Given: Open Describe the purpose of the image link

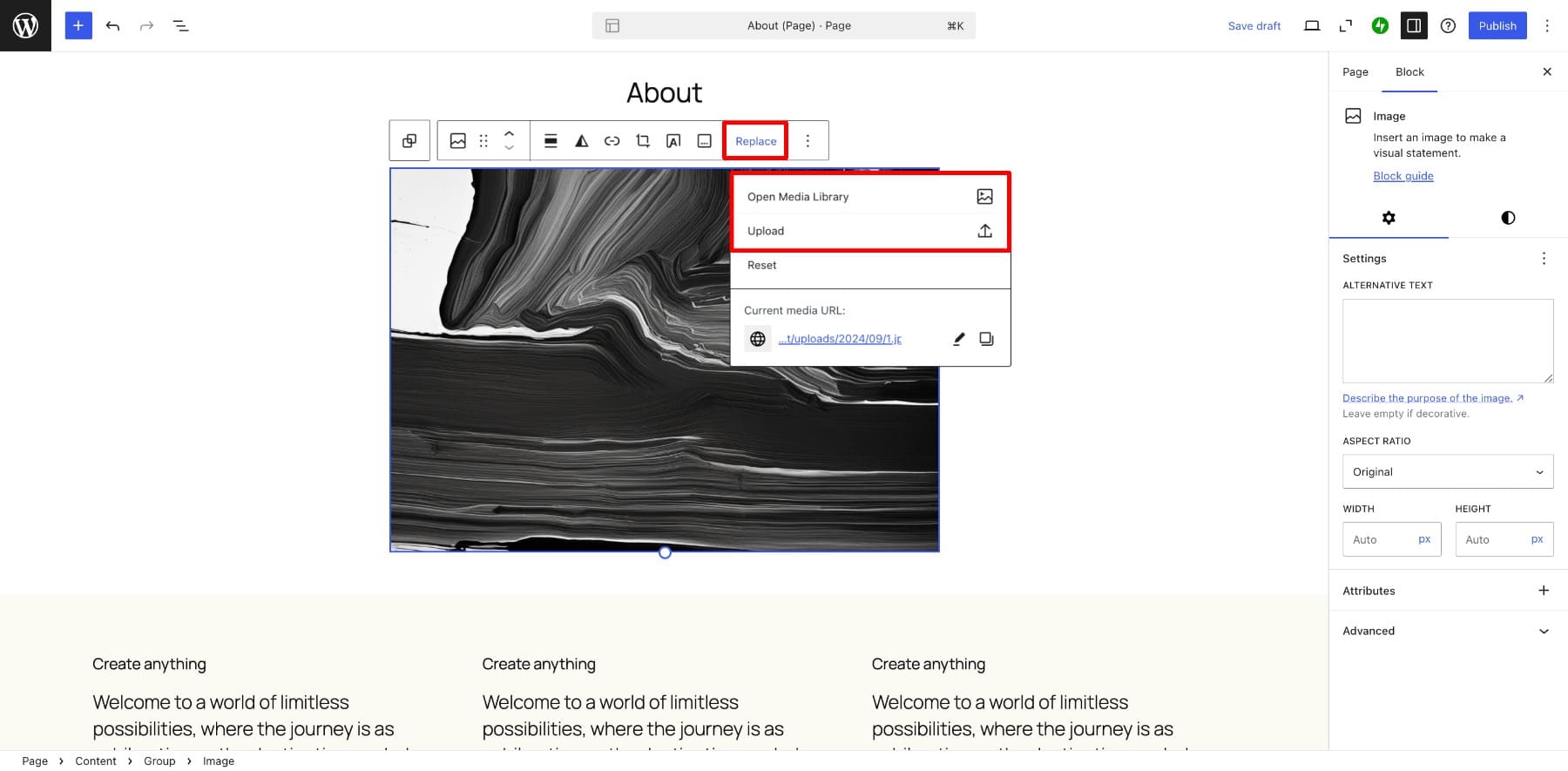Looking at the screenshot, I should 1433,398.
